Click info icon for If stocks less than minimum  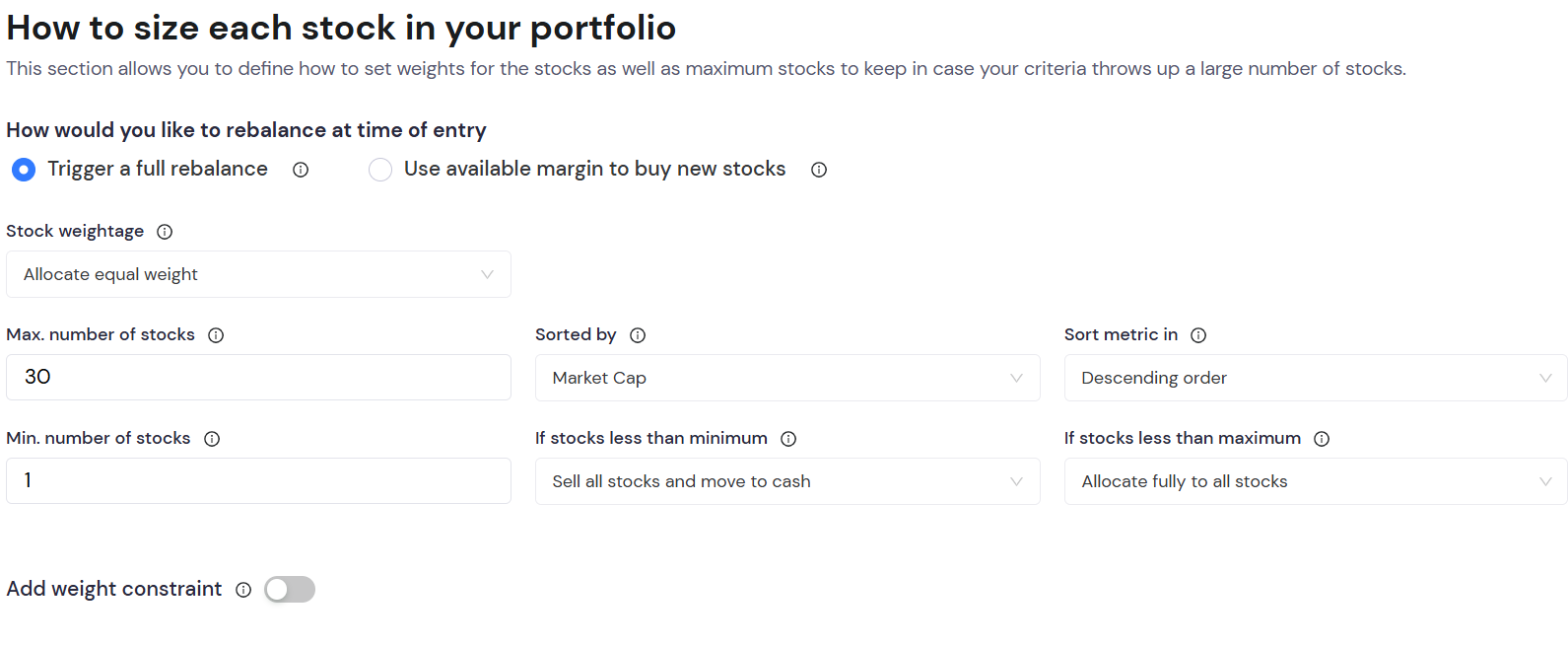(x=788, y=439)
